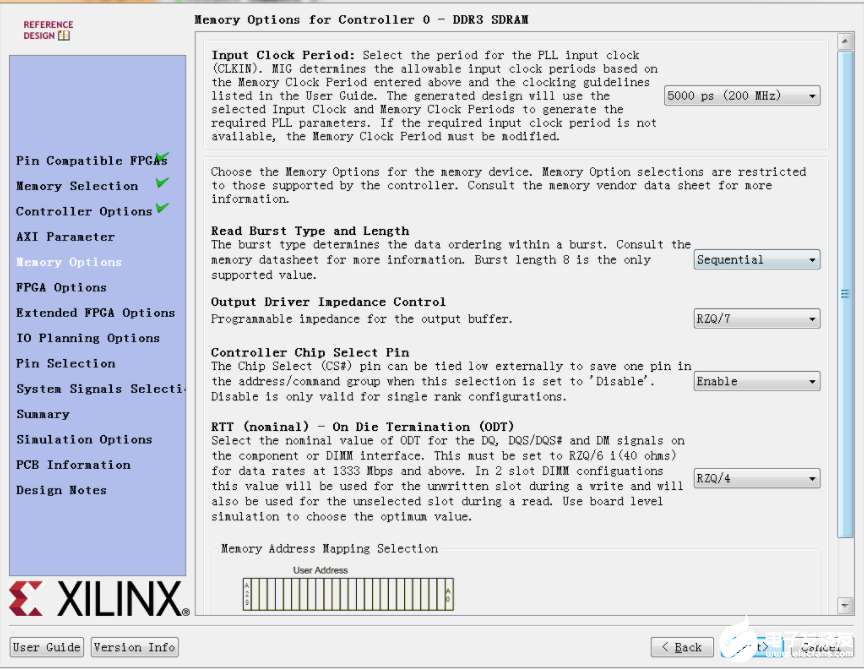The height and width of the screenshot is (669, 864).
Task: Go to AXI Parameter step
Action: (65, 236)
